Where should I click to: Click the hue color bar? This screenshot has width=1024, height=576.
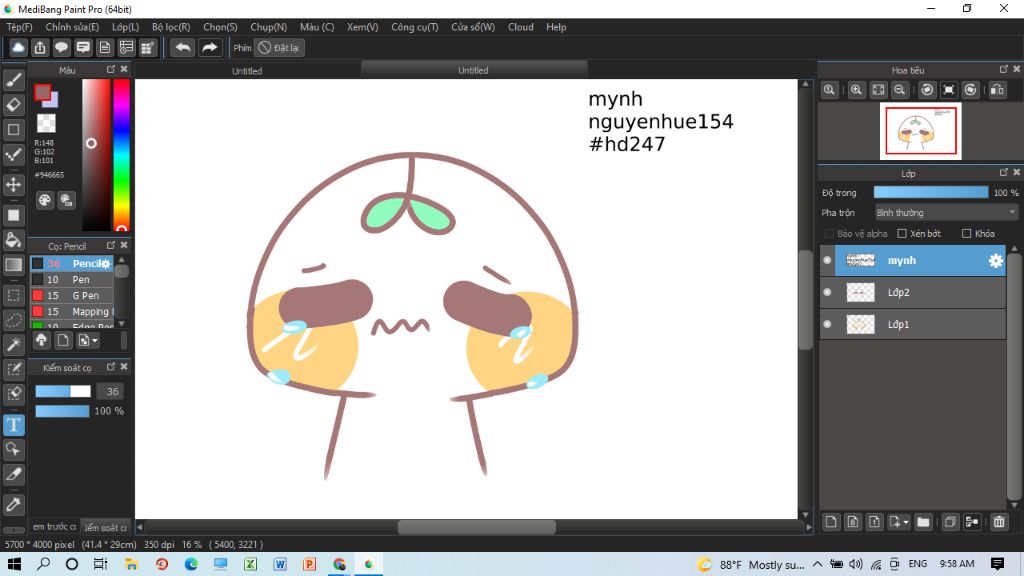pos(121,155)
